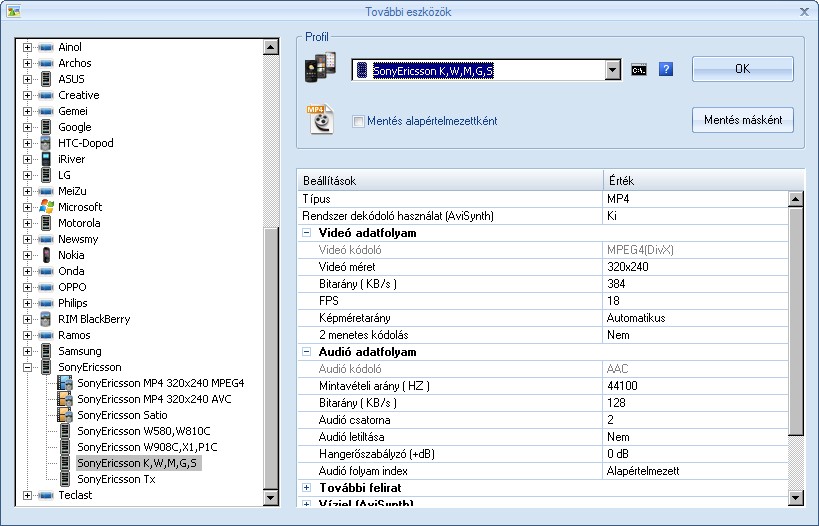819x526 pixels.
Task: Click the OK button
Action: [x=743, y=69]
